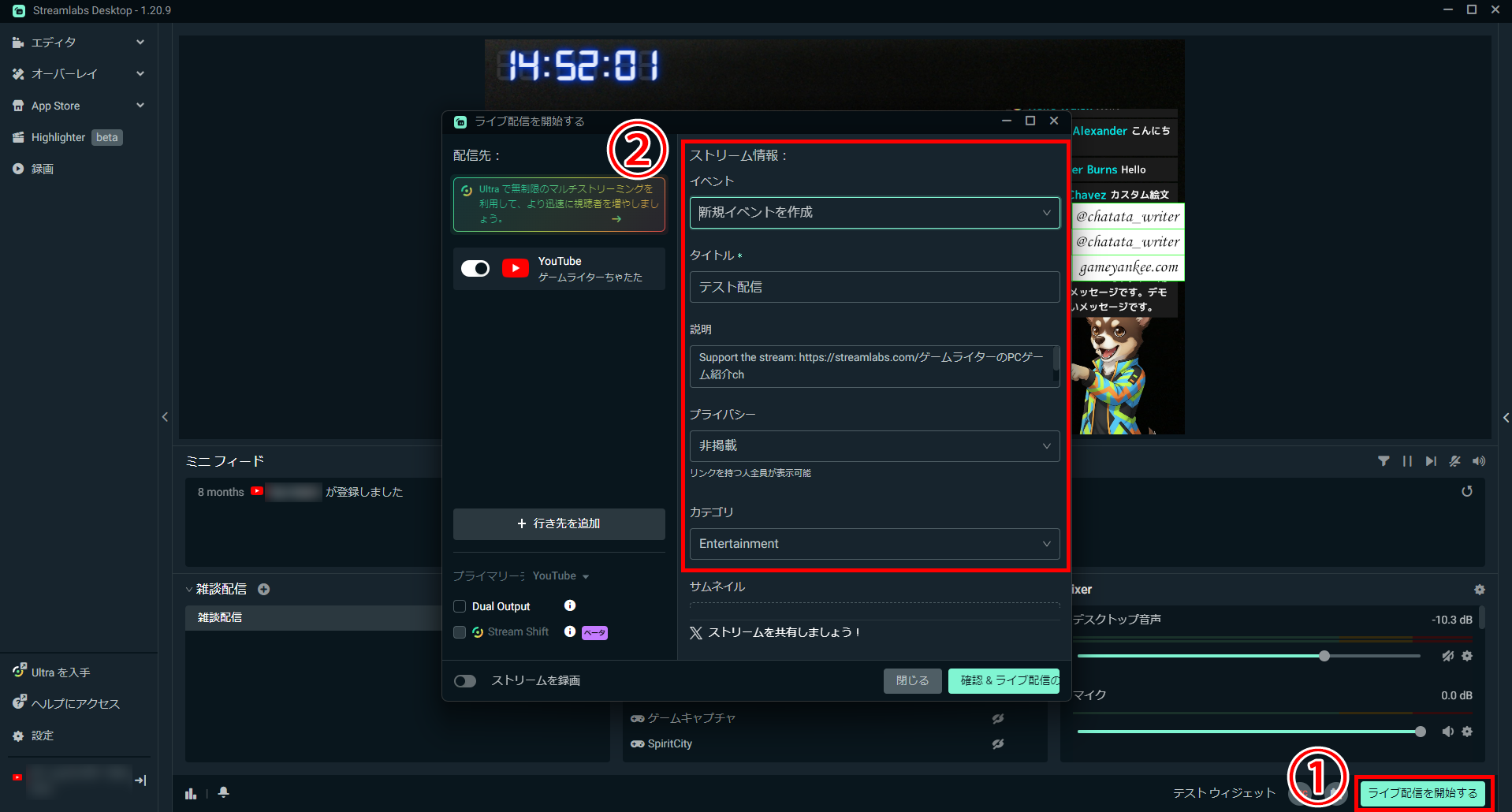Expand the App Store chevron arrow
This screenshot has width=1512, height=812.
(x=140, y=106)
